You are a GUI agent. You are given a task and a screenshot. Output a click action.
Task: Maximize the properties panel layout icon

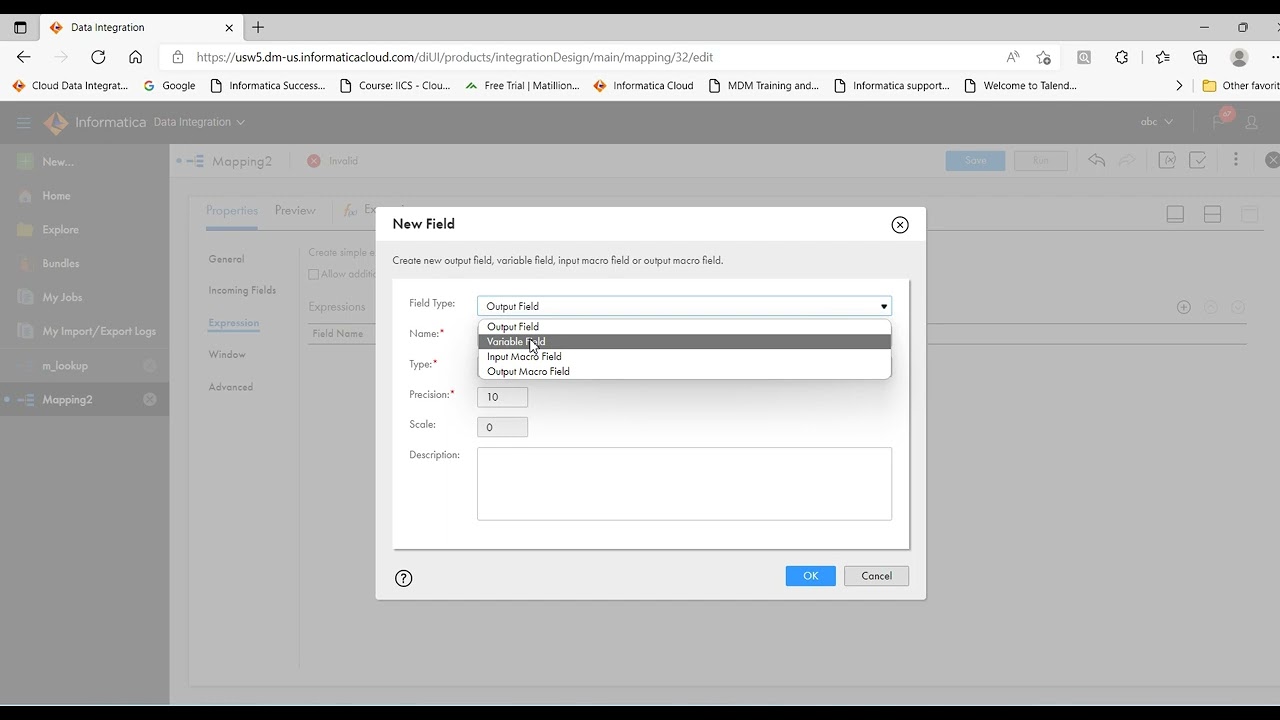[1249, 214]
